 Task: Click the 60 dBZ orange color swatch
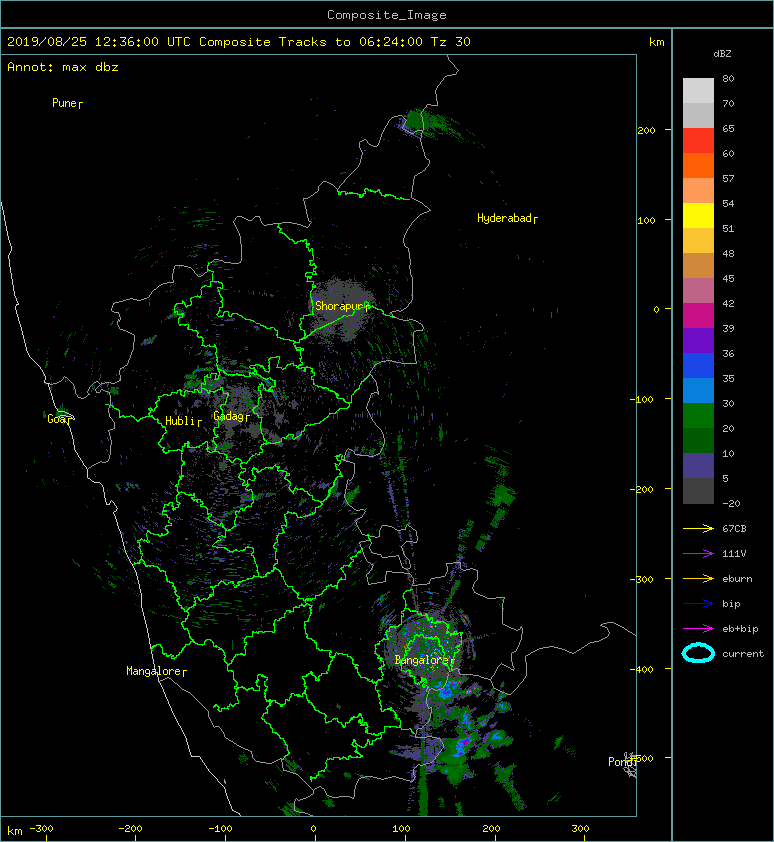click(698, 165)
